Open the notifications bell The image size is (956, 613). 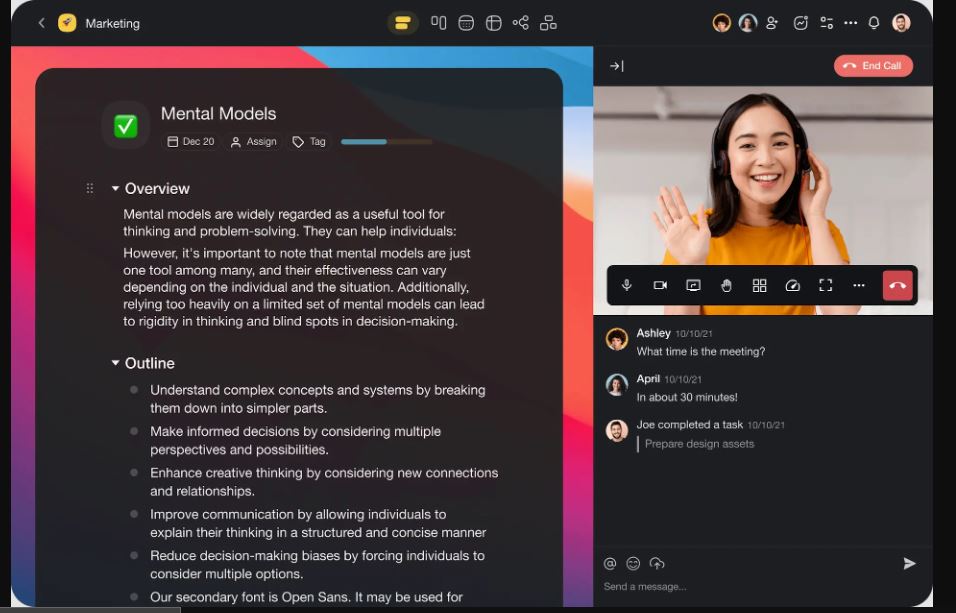click(874, 23)
